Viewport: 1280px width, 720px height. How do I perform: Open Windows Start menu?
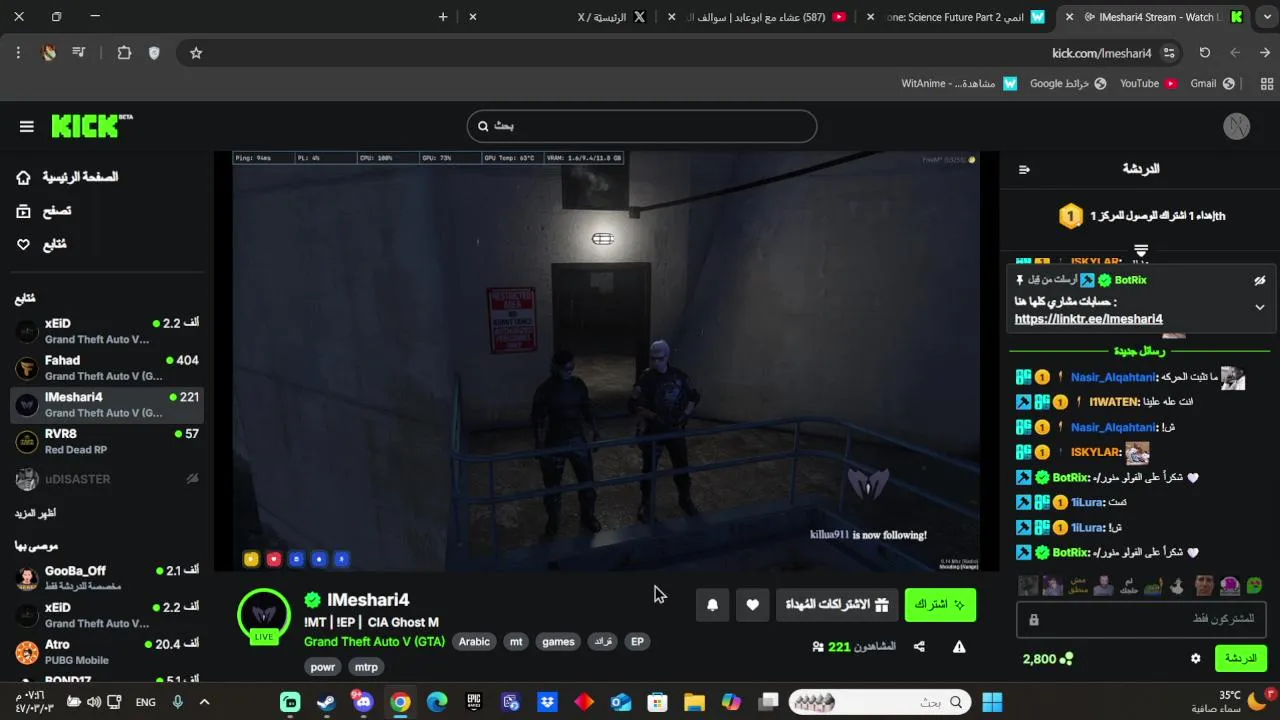[992, 702]
